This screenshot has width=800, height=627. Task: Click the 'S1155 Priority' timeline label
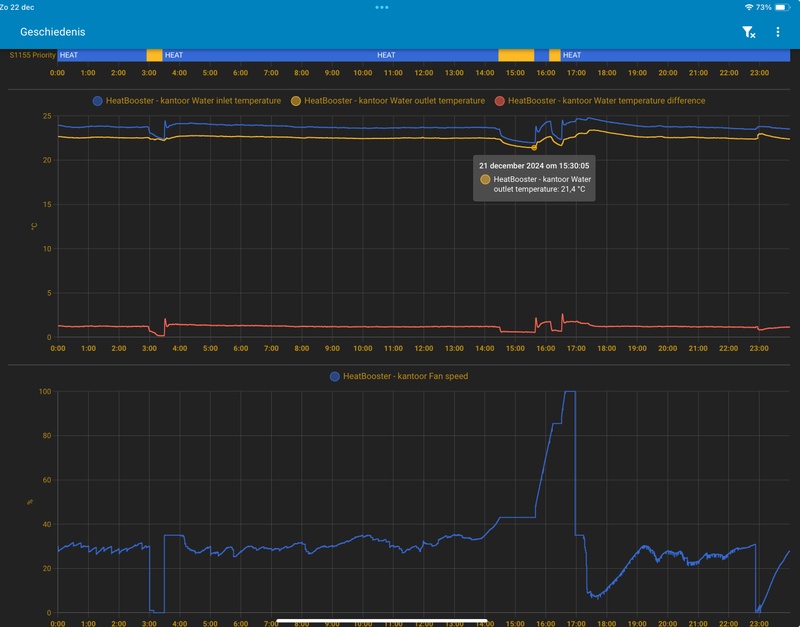coord(32,55)
